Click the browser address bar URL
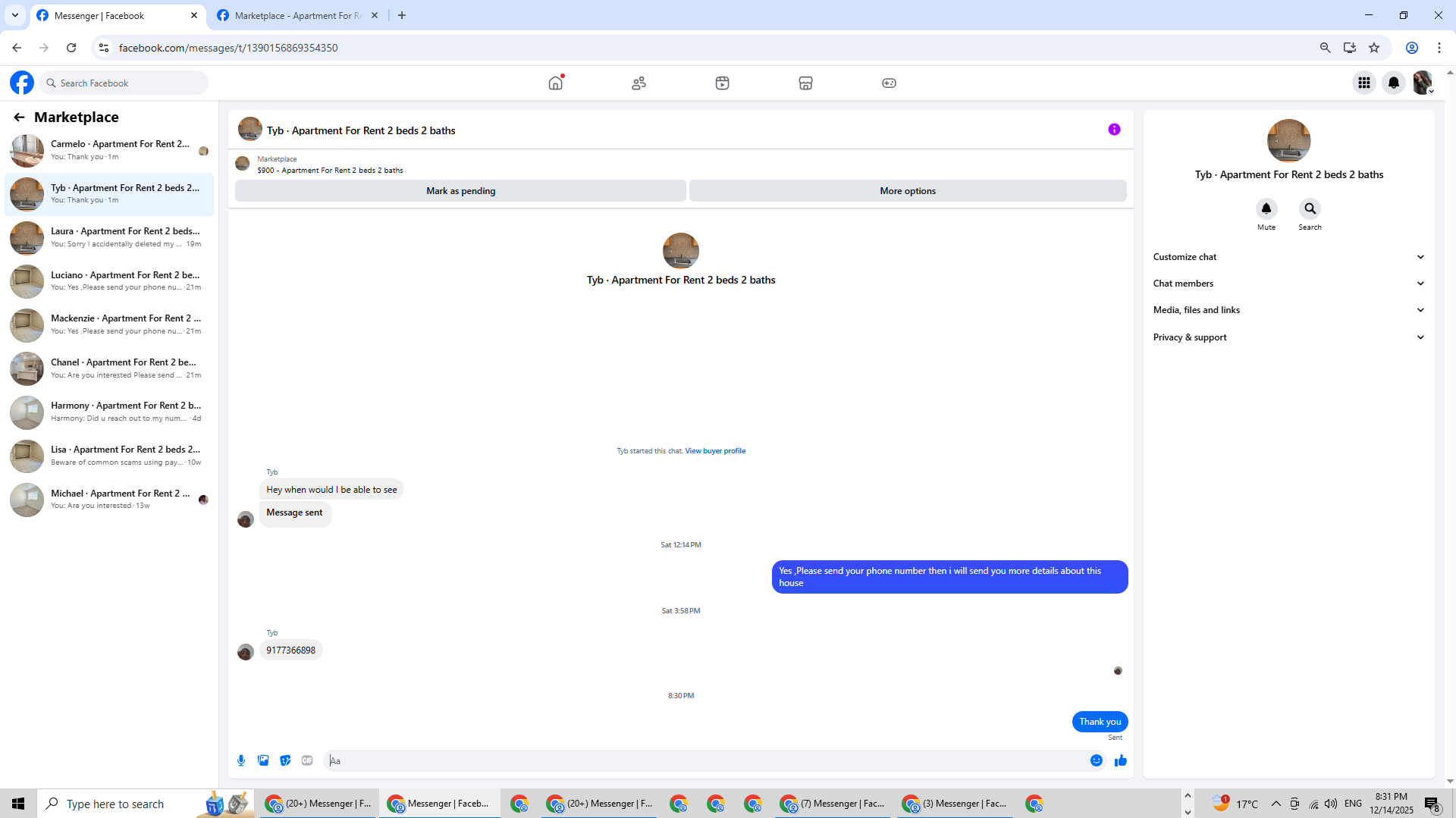Viewport: 1456px width, 818px height. 227,48
